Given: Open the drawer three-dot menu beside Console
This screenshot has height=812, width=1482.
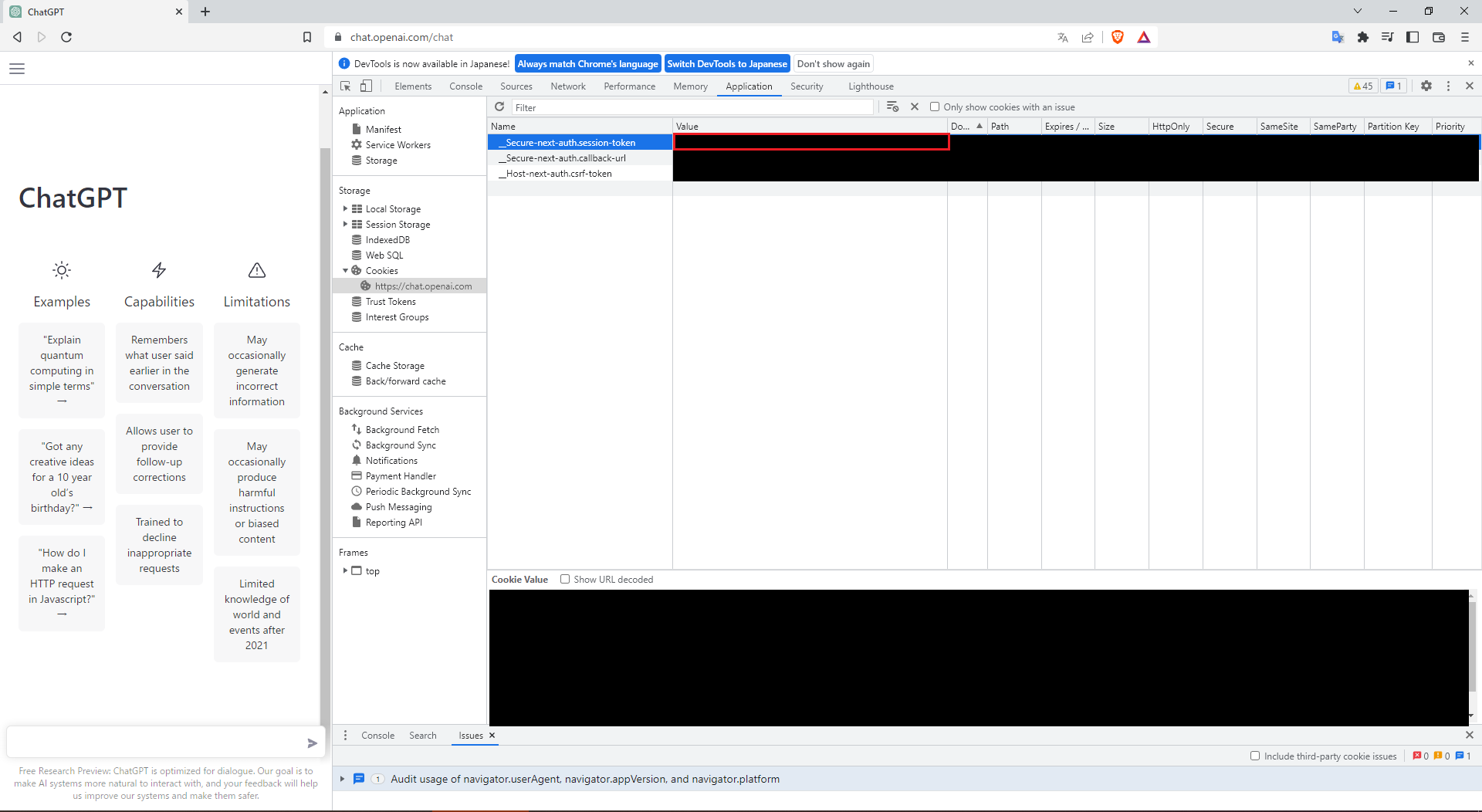Looking at the screenshot, I should click(345, 735).
